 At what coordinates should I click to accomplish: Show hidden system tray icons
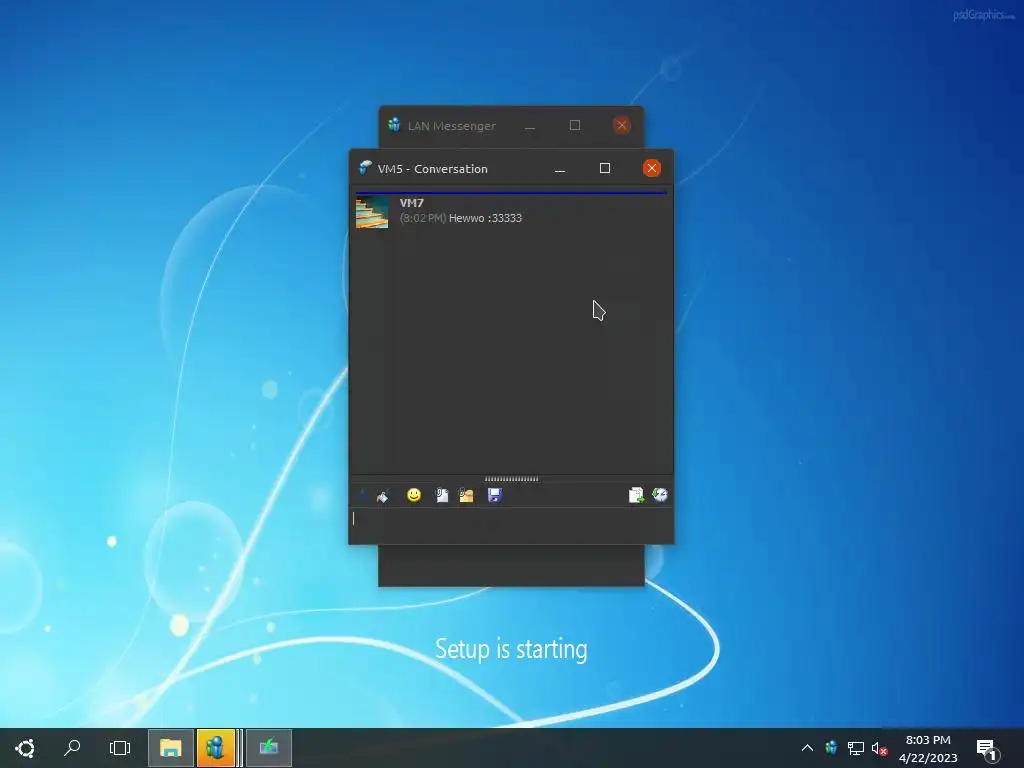point(807,748)
